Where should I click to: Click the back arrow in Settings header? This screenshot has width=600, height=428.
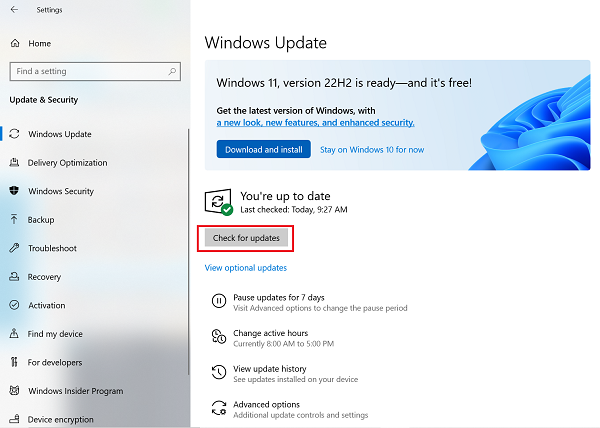13,10
